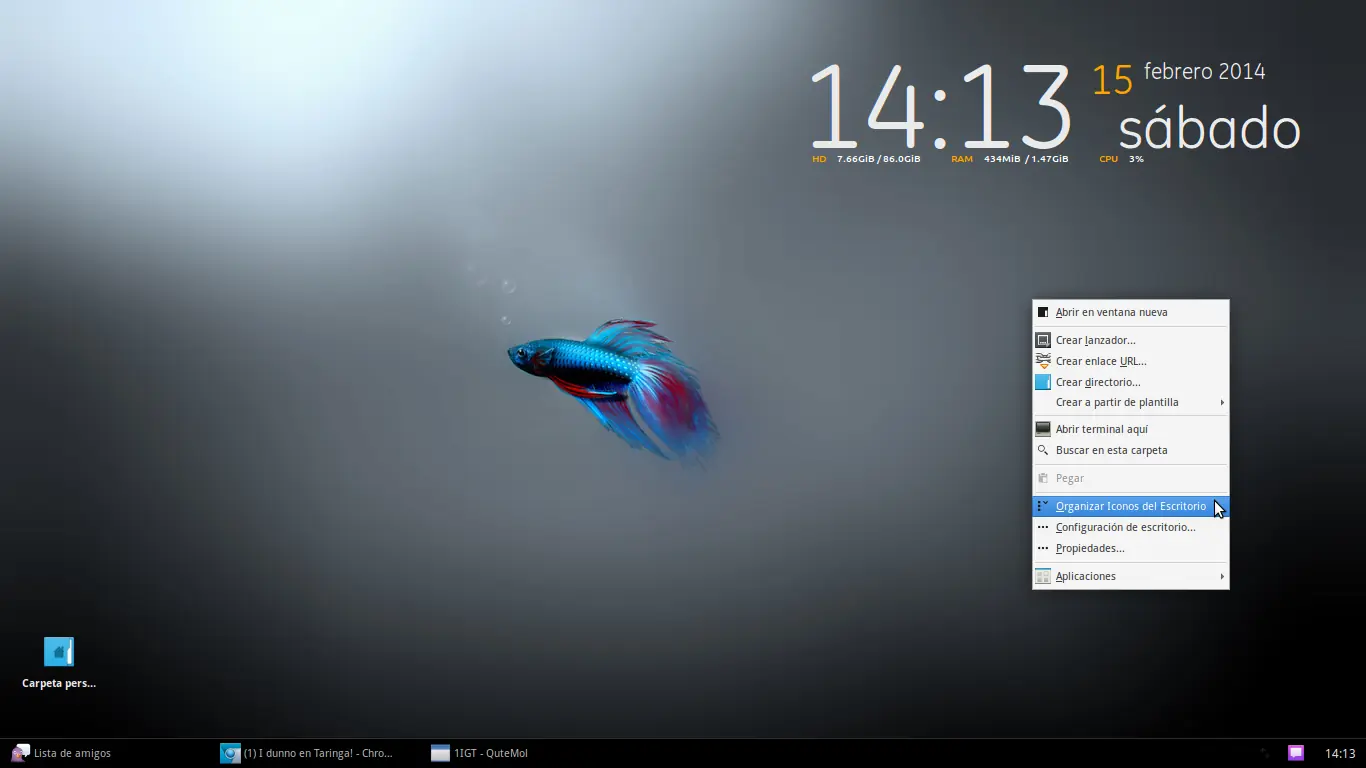Click the purple chat notification tray icon
Screen dimensions: 1366x768
coord(1296,753)
